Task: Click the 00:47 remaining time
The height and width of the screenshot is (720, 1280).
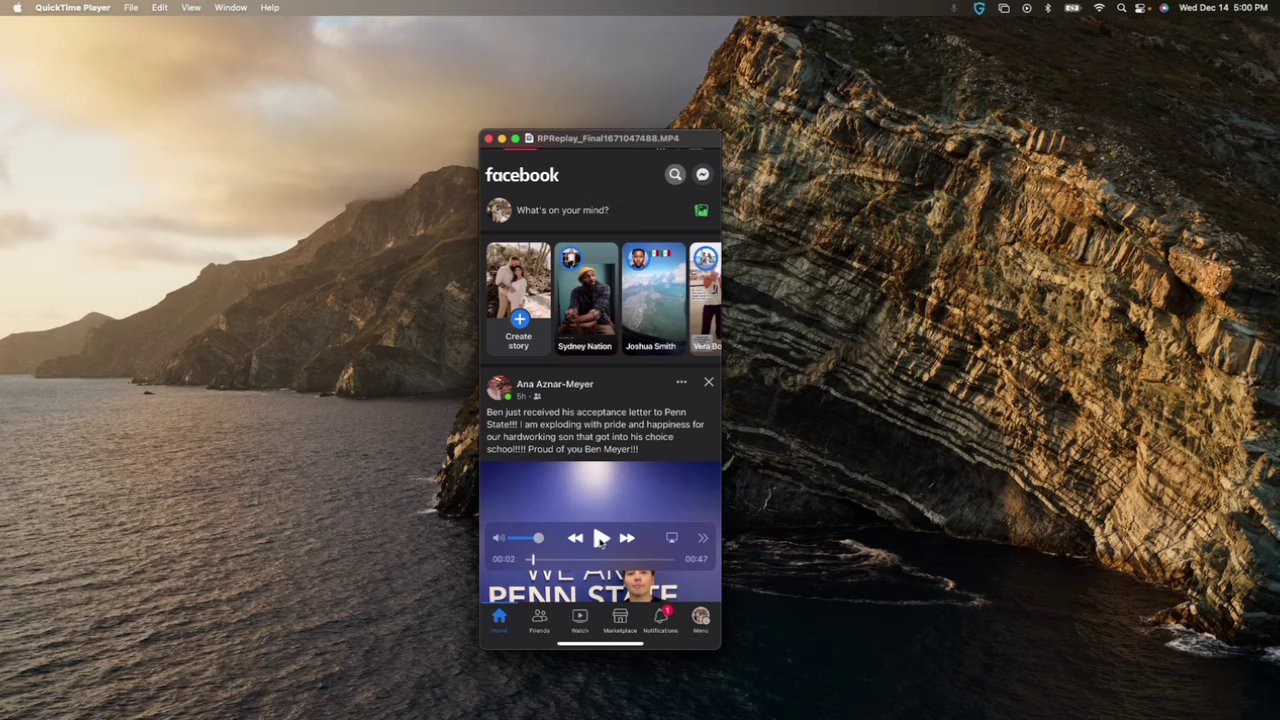Action: 696,560
